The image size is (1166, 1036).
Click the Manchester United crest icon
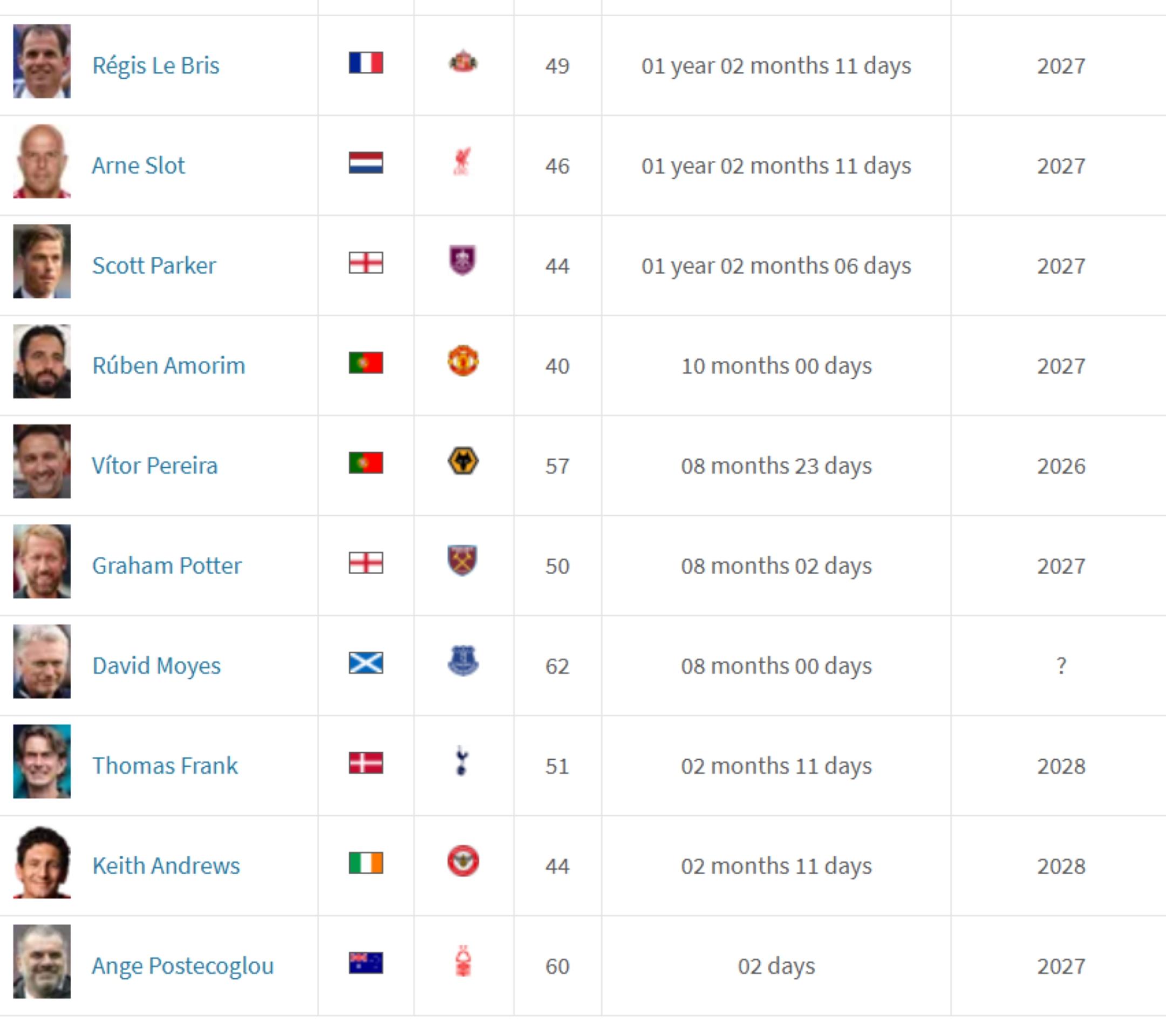pyautogui.click(x=462, y=361)
